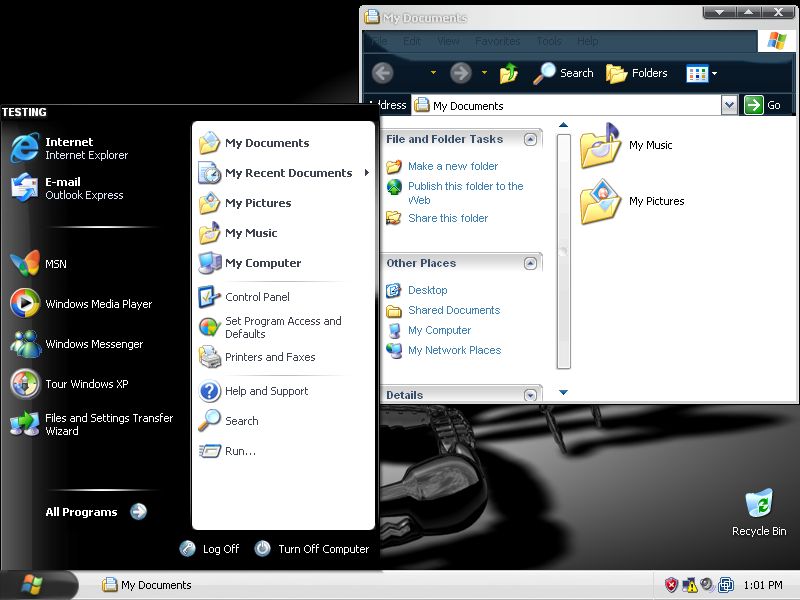Open My Pictures in Start menu
Image resolution: width=800 pixels, height=600 pixels.
tap(245, 203)
